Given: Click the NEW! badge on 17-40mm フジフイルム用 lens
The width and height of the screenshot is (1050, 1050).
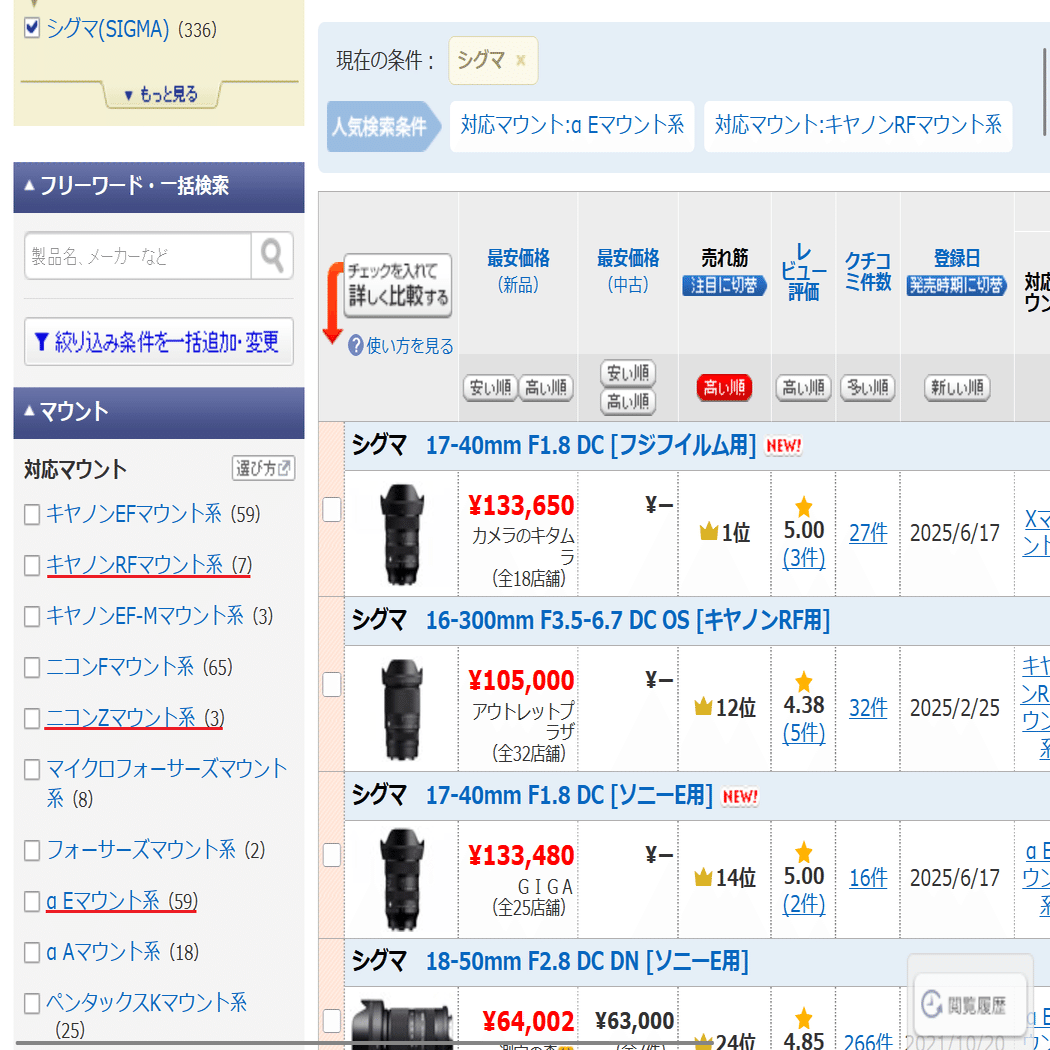Looking at the screenshot, I should pyautogui.click(x=784, y=446).
